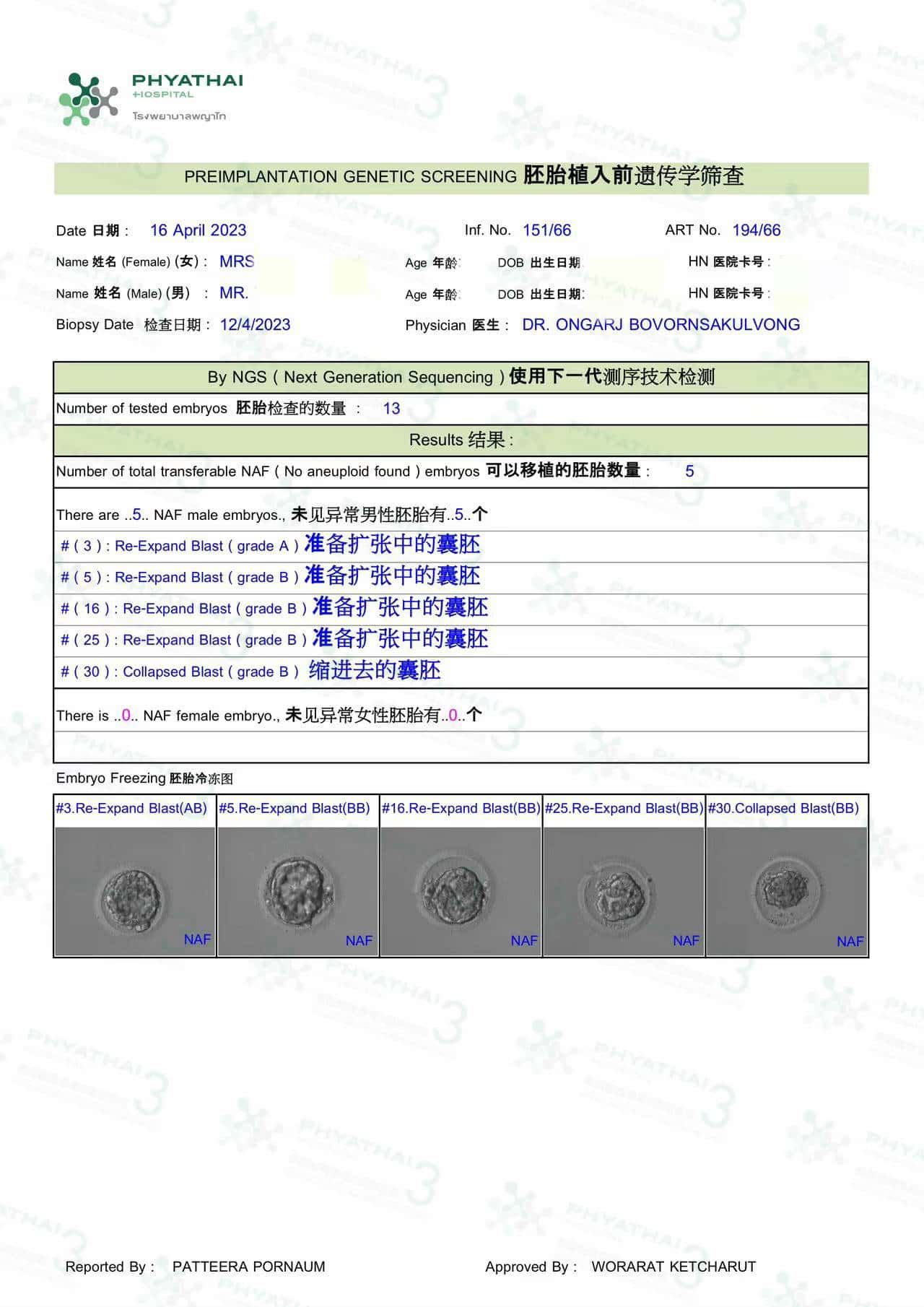Viewport: 924px width, 1307px height.
Task: Click the biopsy date 12/4/2023
Action: [255, 325]
